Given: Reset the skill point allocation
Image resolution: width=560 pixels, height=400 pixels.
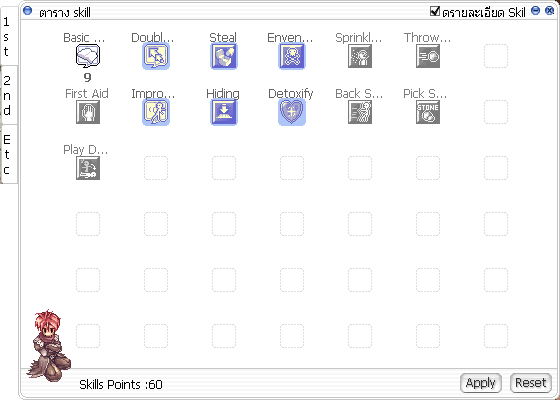Looking at the screenshot, I should click(531, 383).
